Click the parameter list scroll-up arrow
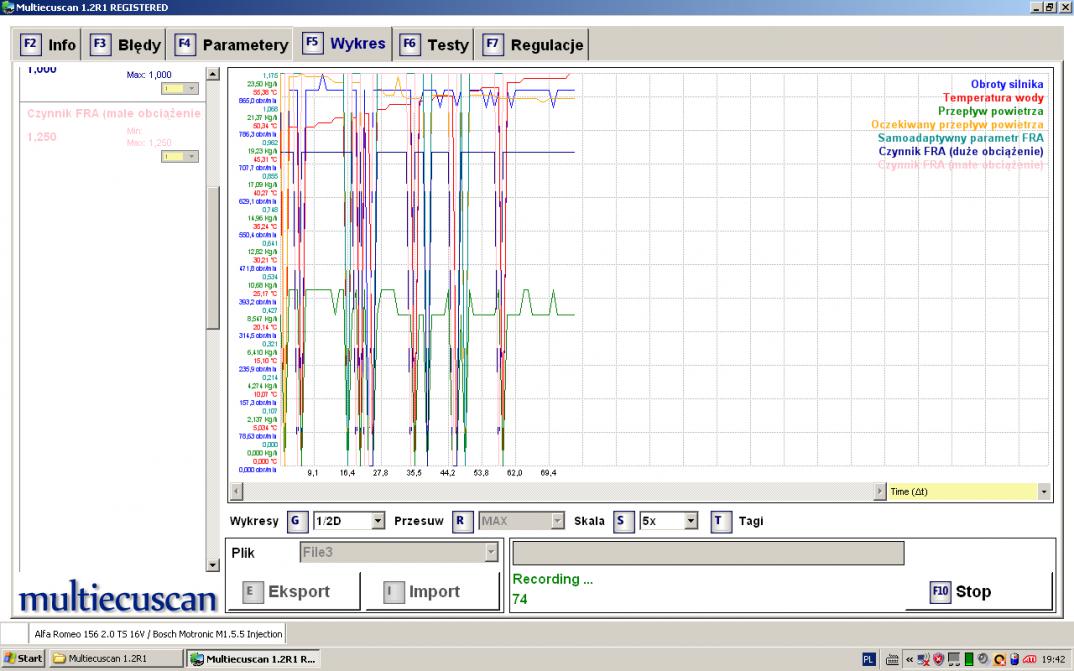Image resolution: width=1074 pixels, height=671 pixels. 212,74
